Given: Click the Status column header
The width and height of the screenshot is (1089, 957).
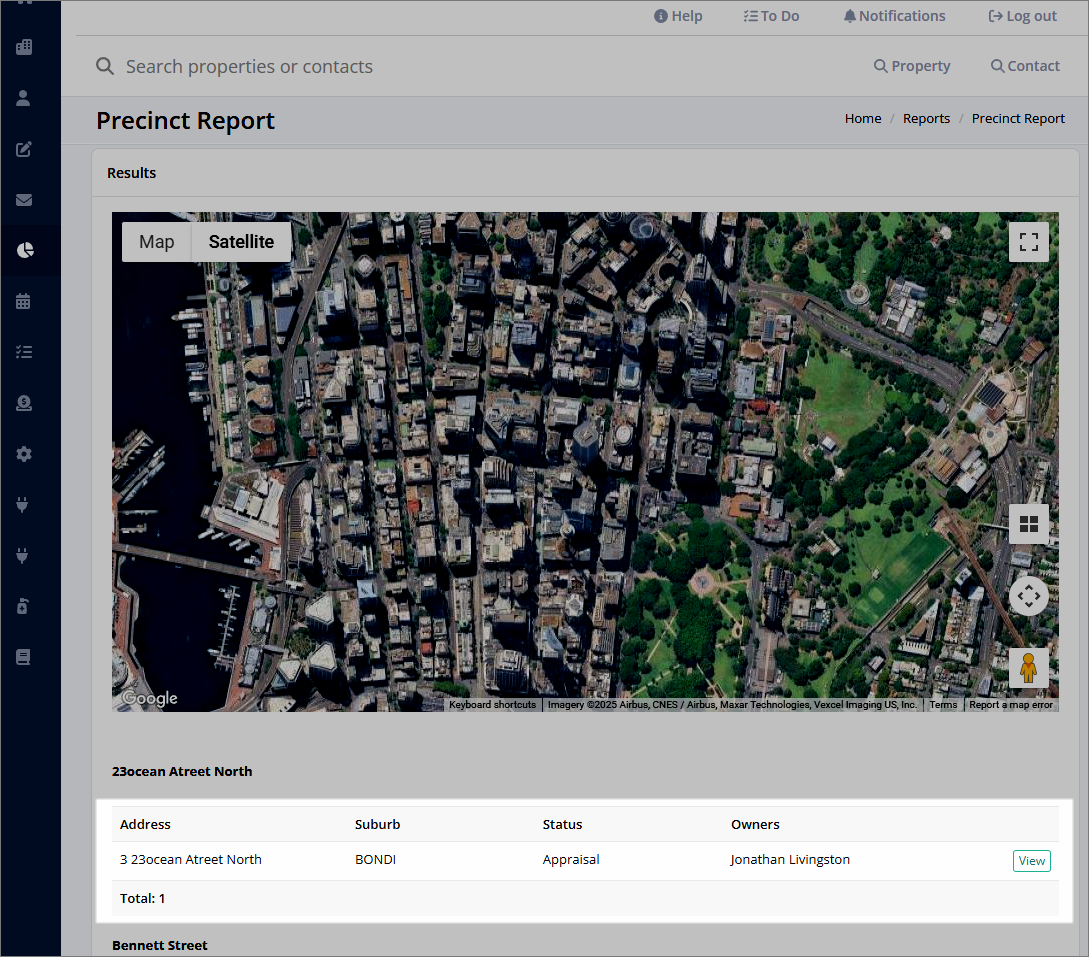Looking at the screenshot, I should click(x=562, y=824).
